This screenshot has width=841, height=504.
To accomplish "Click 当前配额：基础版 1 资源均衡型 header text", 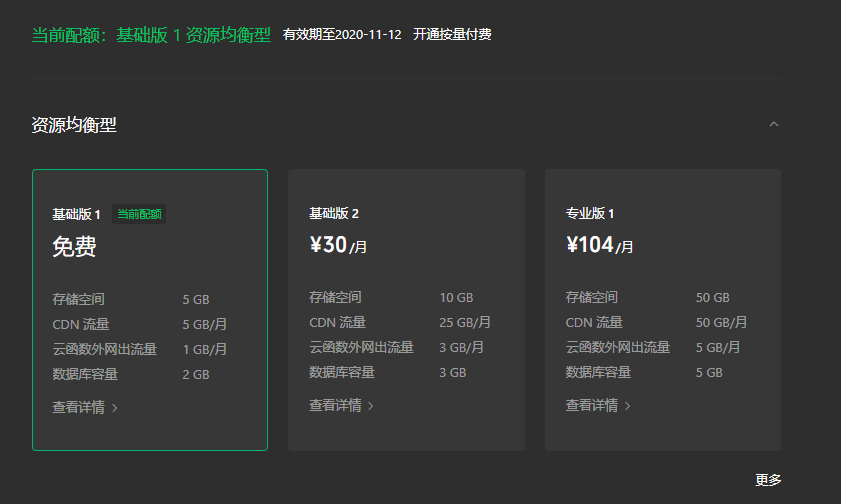I will coord(151,35).
